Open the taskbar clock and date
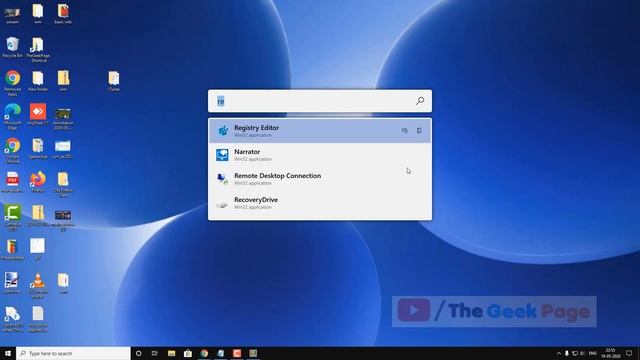 click(x=610, y=353)
